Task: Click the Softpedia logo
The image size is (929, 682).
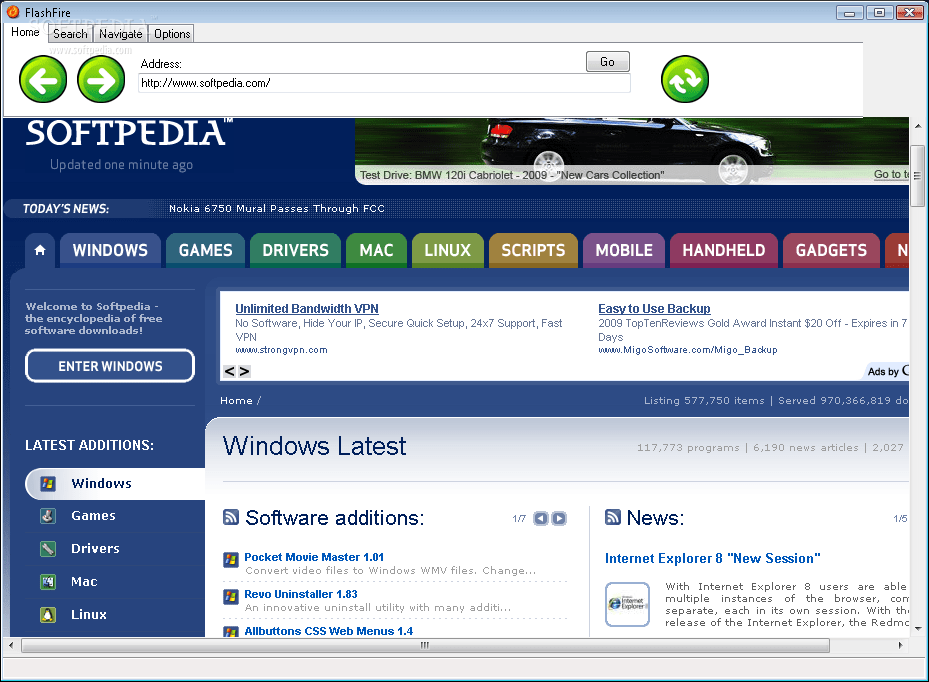Action: click(x=128, y=133)
